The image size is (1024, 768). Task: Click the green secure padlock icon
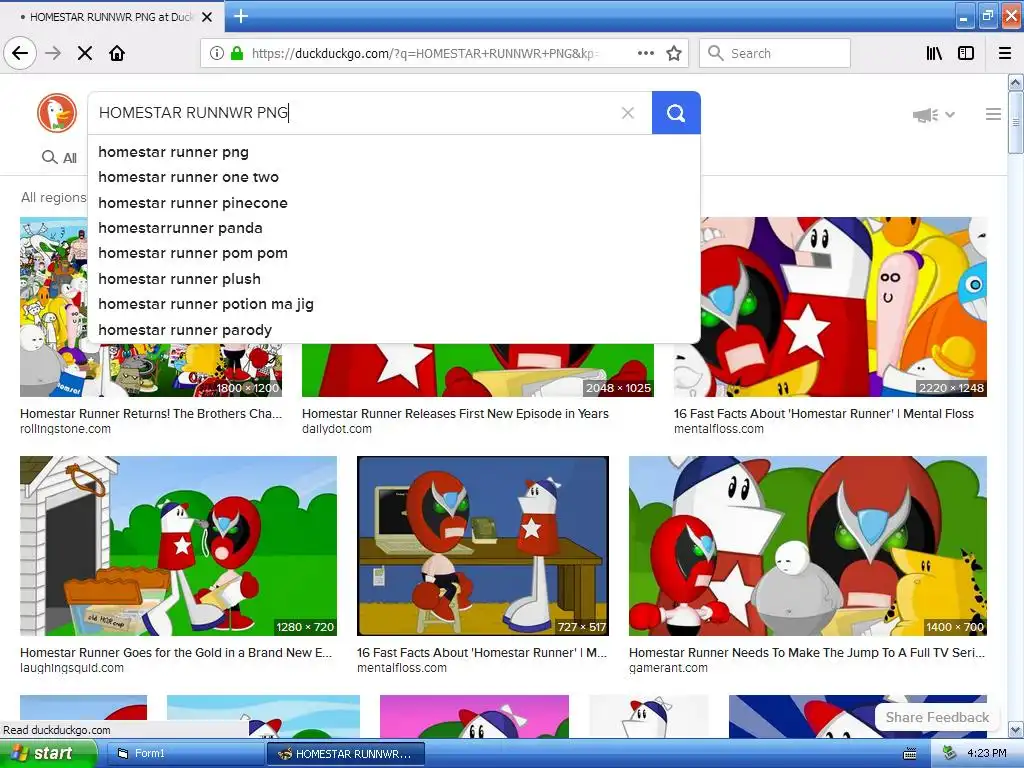237,53
